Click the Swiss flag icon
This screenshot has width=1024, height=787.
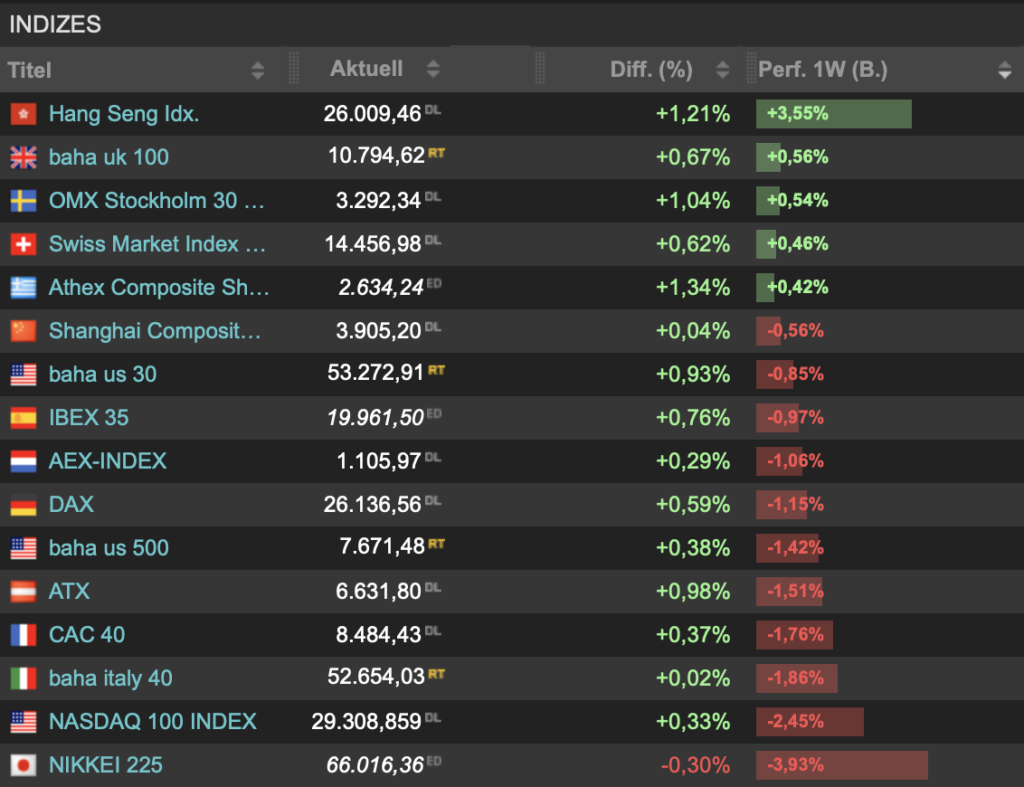coord(24,244)
